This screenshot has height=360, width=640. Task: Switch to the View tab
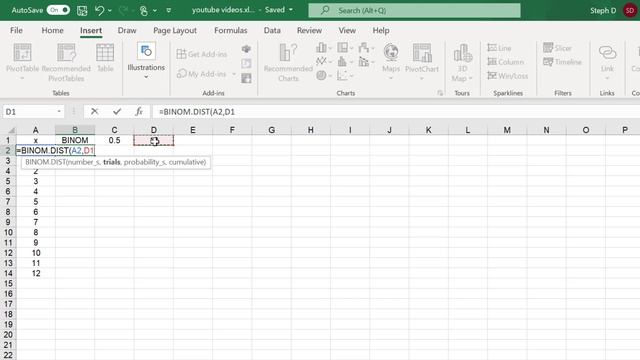click(x=347, y=31)
